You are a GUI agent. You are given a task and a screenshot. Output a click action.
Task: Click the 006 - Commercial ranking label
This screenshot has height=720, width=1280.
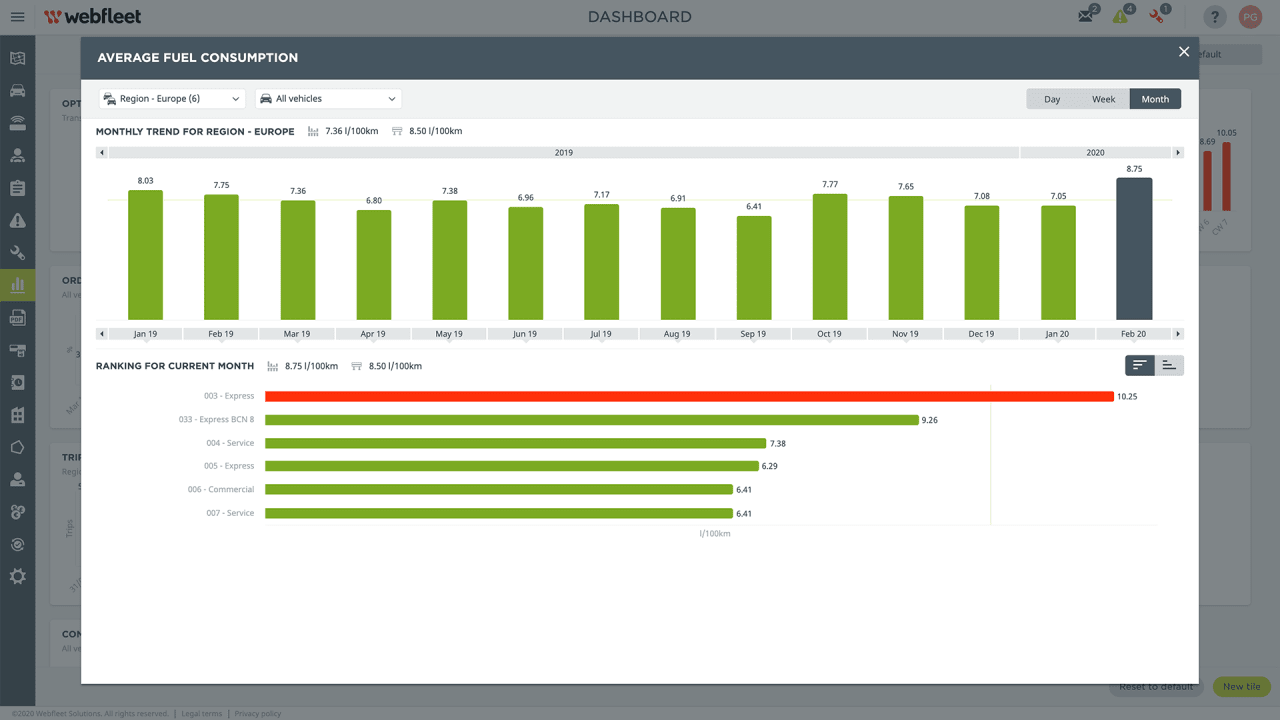[x=221, y=490]
